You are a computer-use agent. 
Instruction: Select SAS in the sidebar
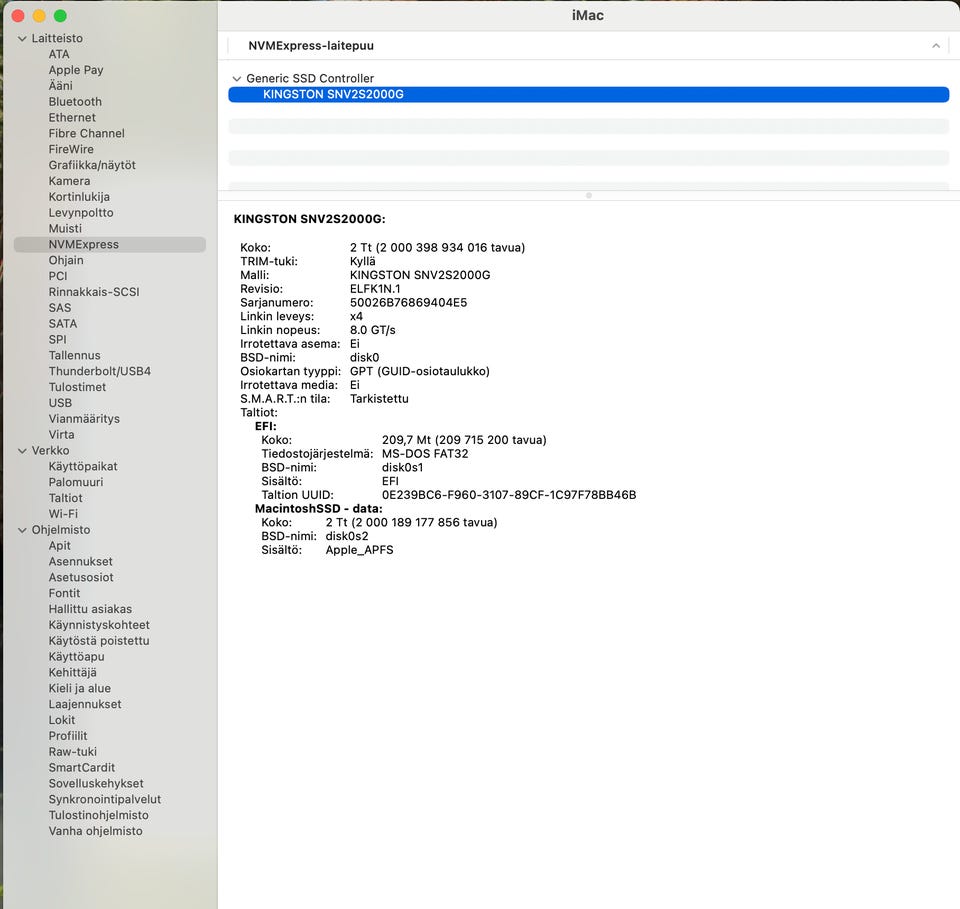point(60,308)
